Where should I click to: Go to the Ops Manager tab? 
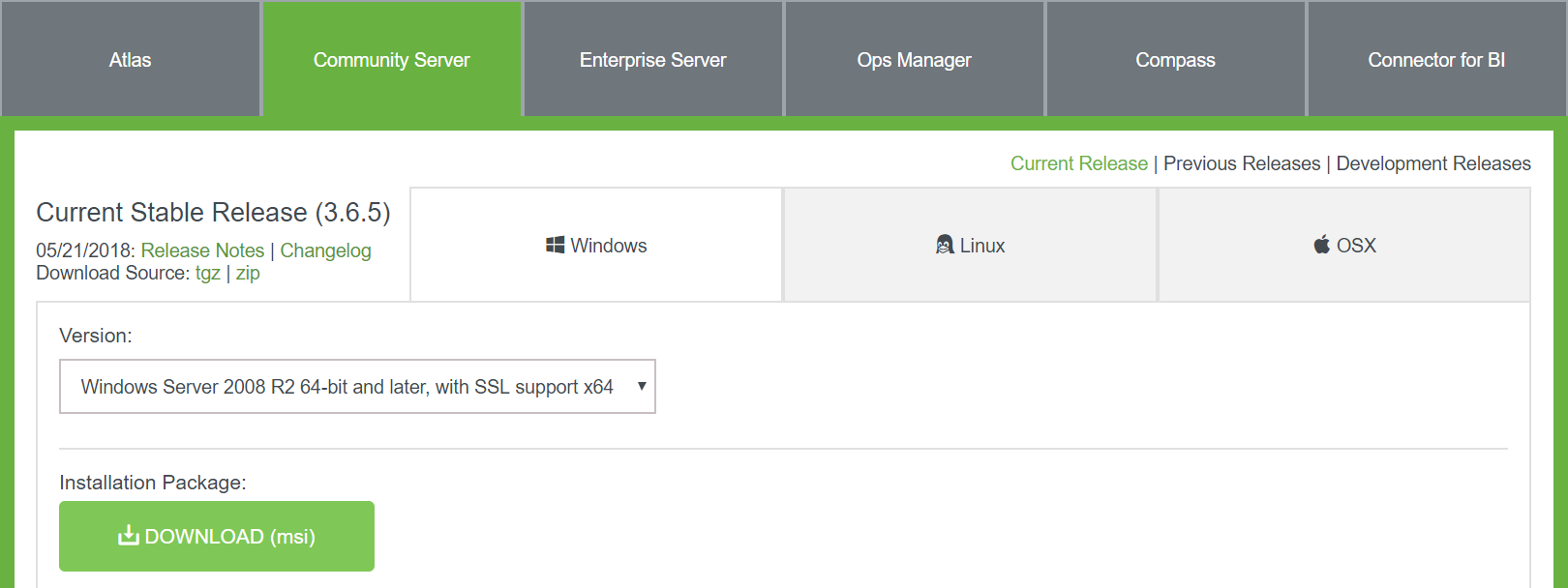point(915,59)
